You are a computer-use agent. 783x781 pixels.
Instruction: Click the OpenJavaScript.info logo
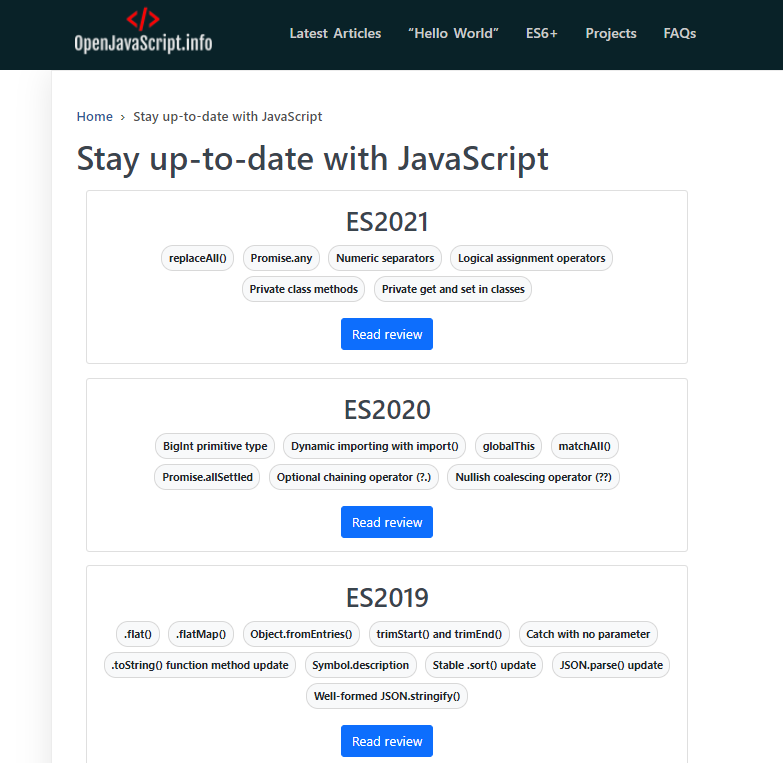pos(143,30)
